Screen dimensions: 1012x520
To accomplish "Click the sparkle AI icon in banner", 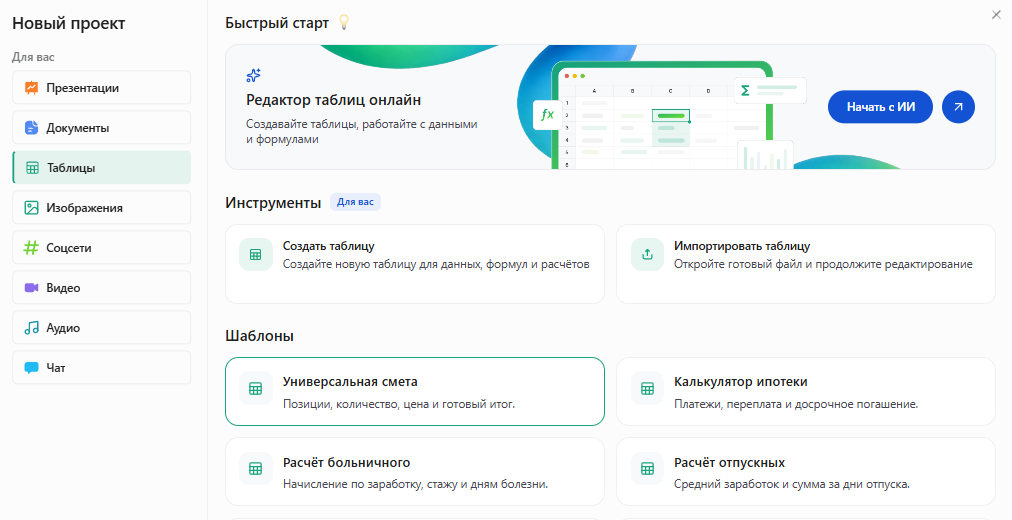I will pyautogui.click(x=254, y=75).
